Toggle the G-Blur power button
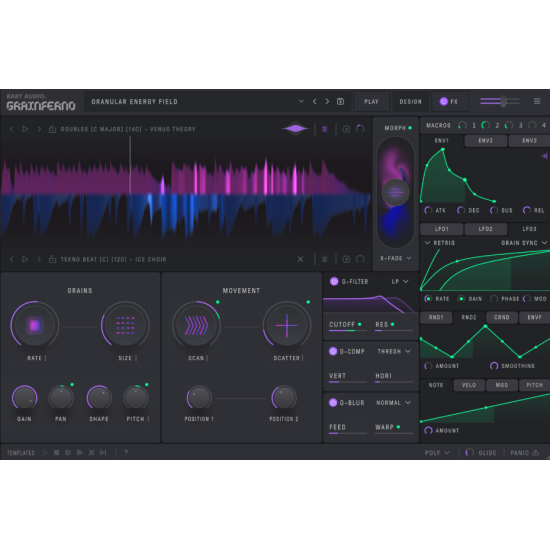 coord(333,402)
